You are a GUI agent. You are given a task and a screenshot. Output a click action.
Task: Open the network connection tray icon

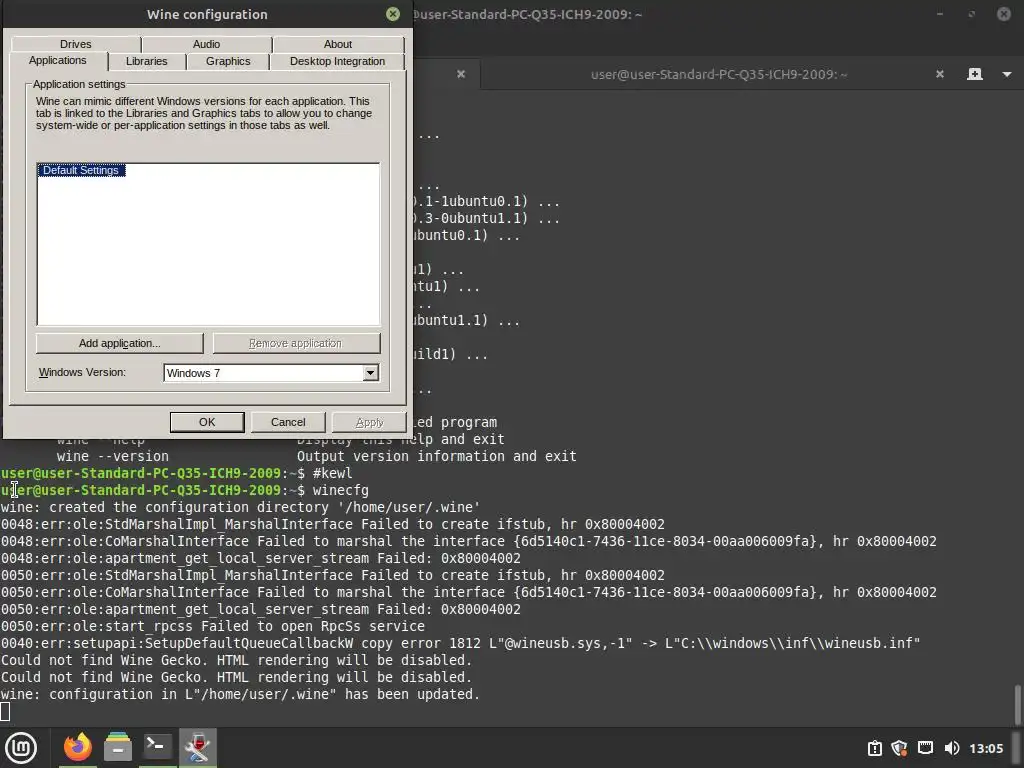(925, 748)
